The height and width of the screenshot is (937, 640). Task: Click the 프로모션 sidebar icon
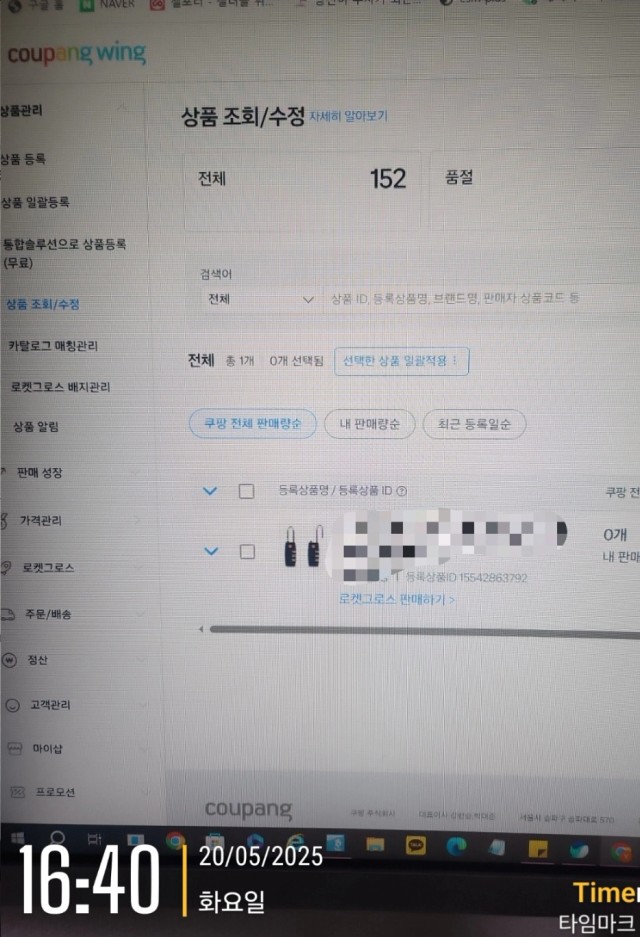click(x=17, y=792)
